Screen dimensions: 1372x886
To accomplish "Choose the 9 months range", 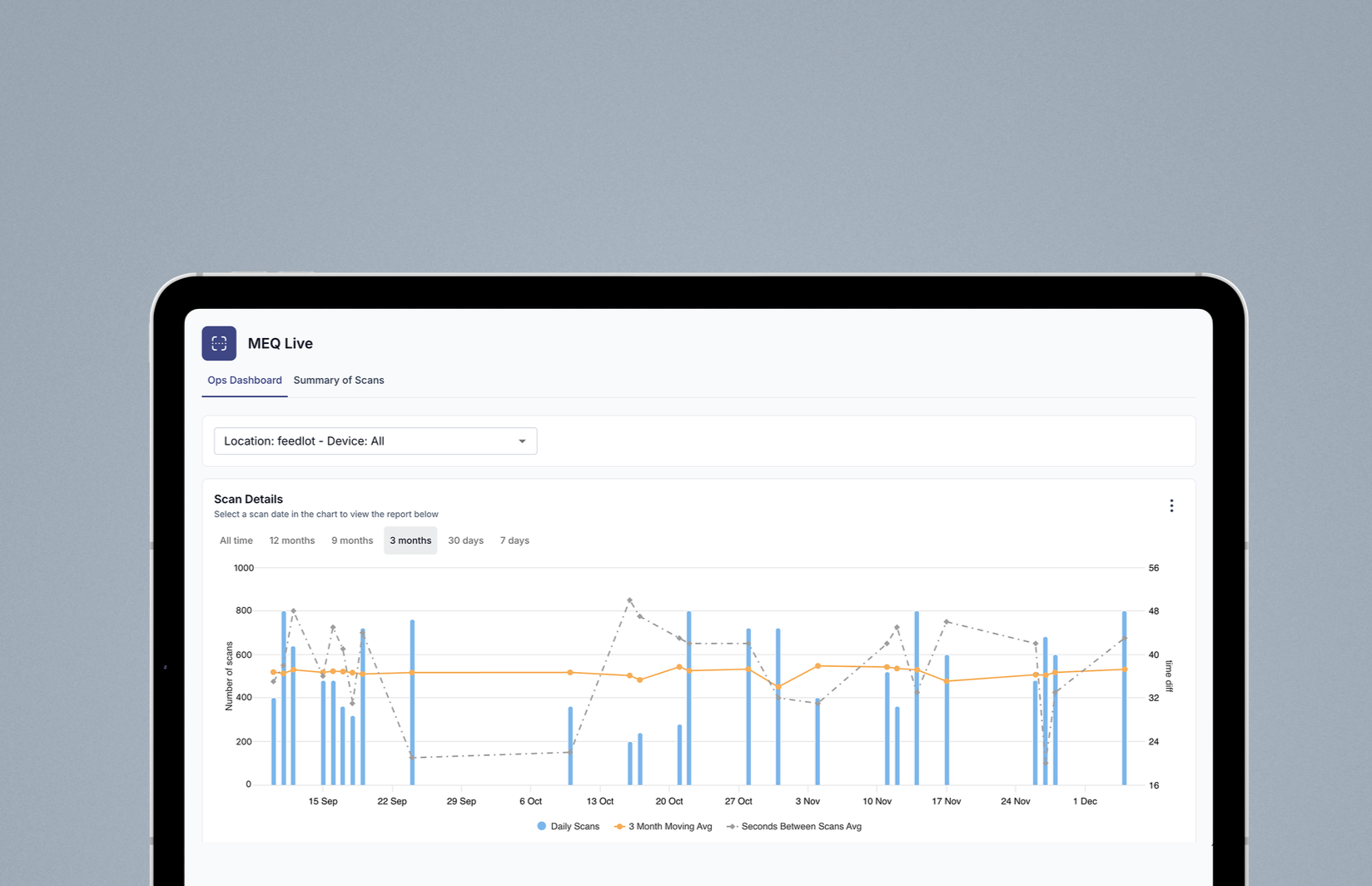I will click(x=352, y=540).
